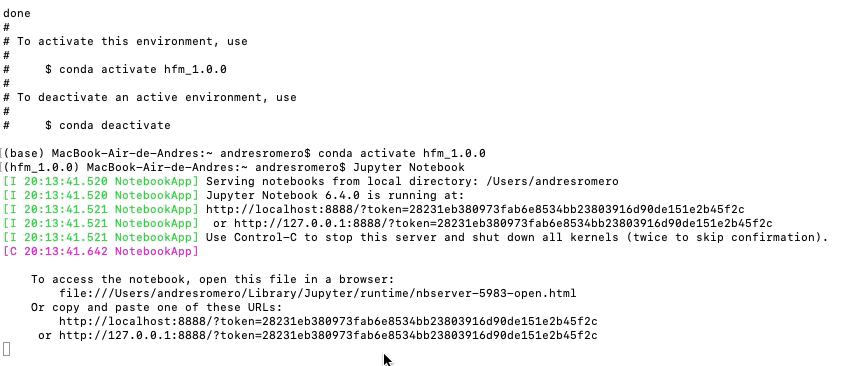
Task: Click the terminal cursor block at the bottom
Action: (6, 349)
